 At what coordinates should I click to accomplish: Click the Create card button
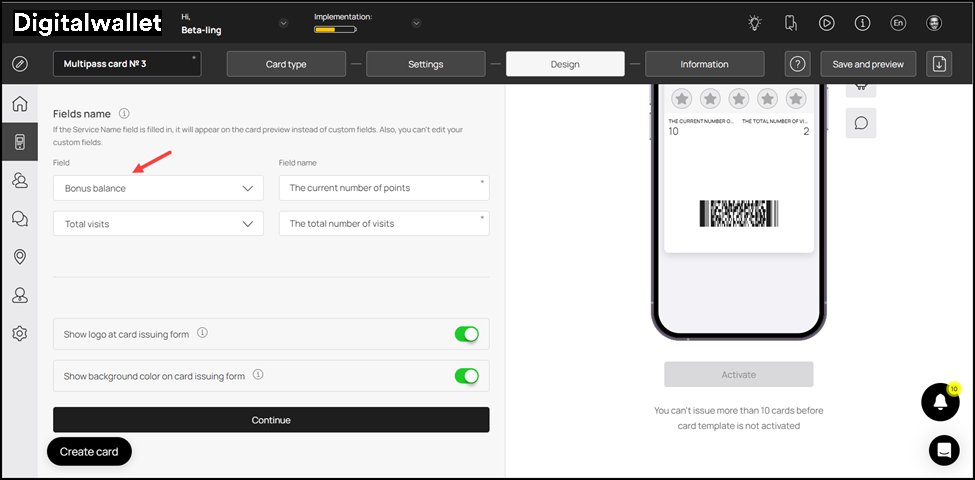(x=89, y=451)
